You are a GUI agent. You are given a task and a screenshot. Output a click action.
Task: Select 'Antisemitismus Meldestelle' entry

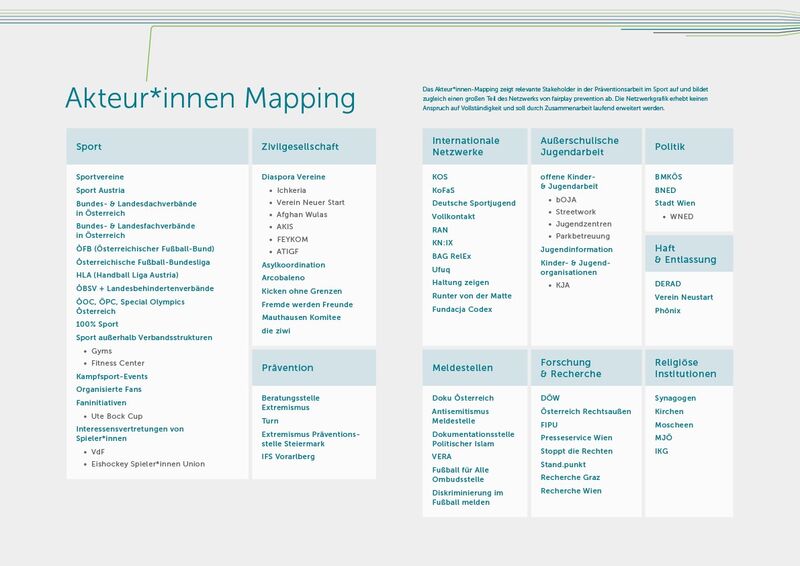pos(461,416)
